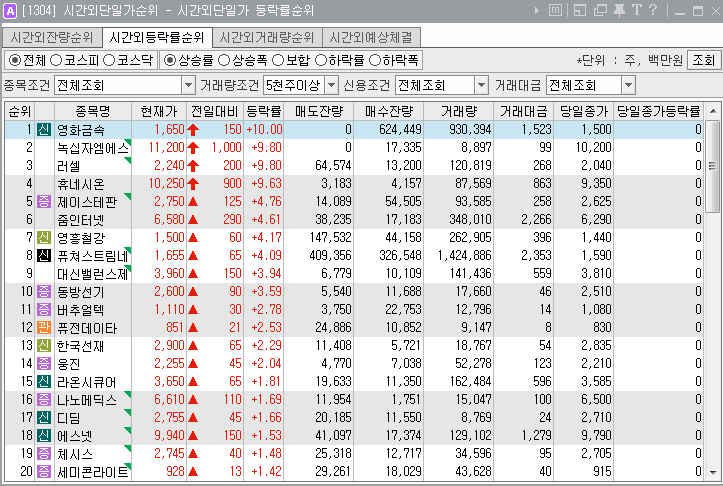Sort by the 현재가 column header
The width and height of the screenshot is (723, 486).
pos(159,111)
